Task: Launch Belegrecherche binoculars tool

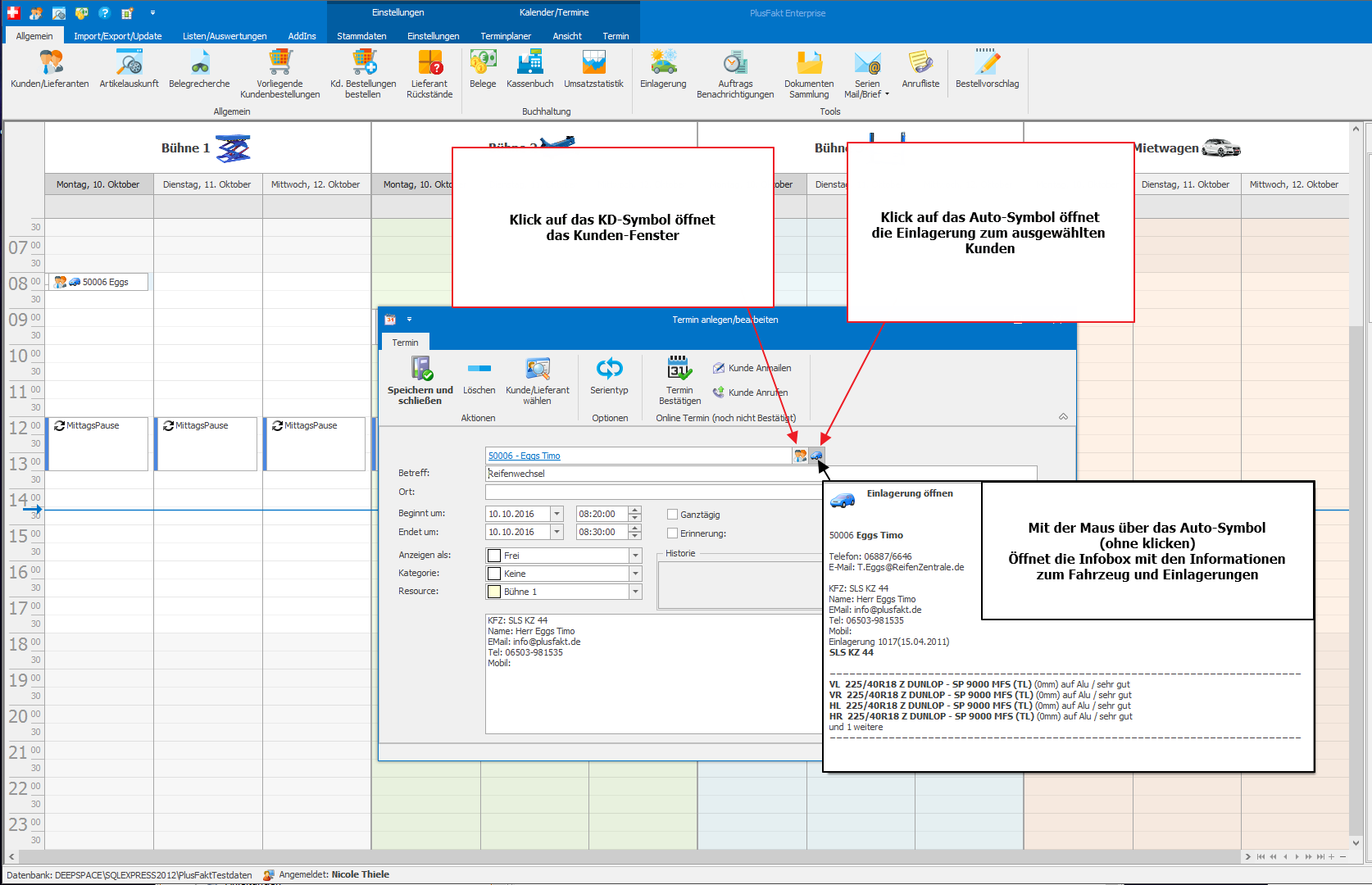Action: click(199, 69)
